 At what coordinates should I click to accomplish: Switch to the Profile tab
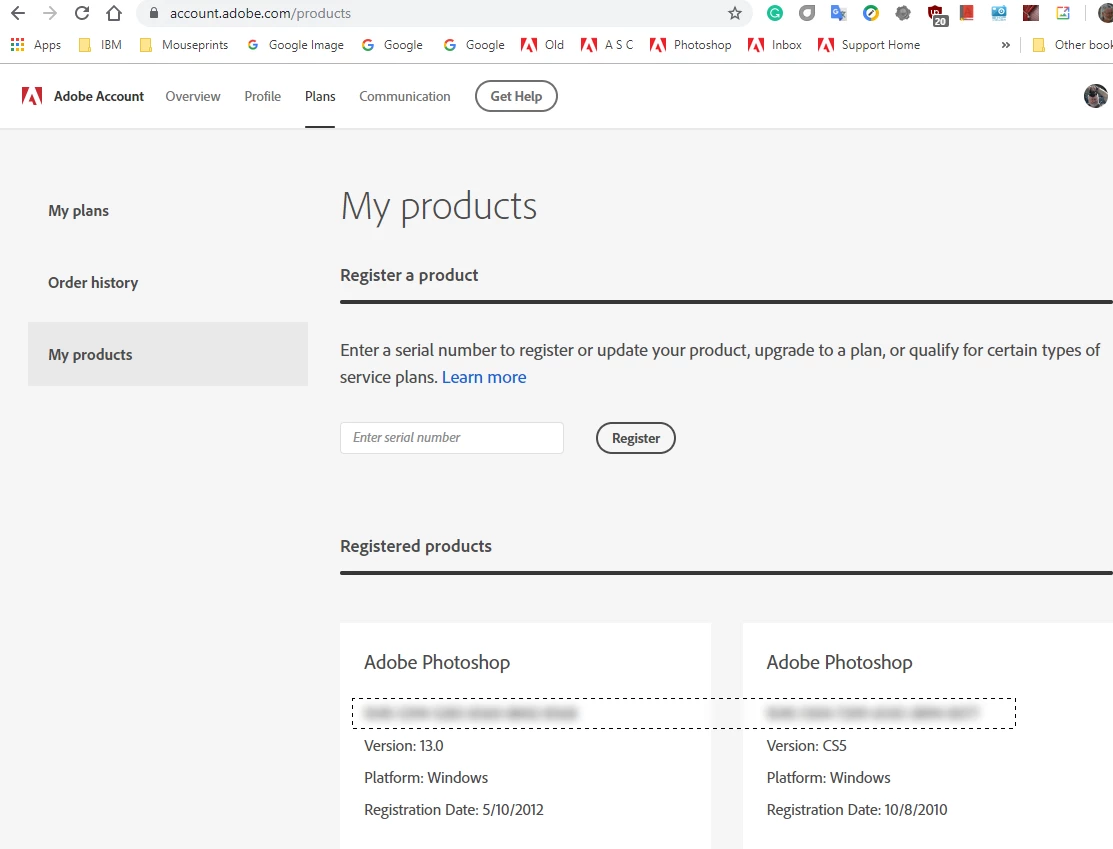tap(263, 96)
